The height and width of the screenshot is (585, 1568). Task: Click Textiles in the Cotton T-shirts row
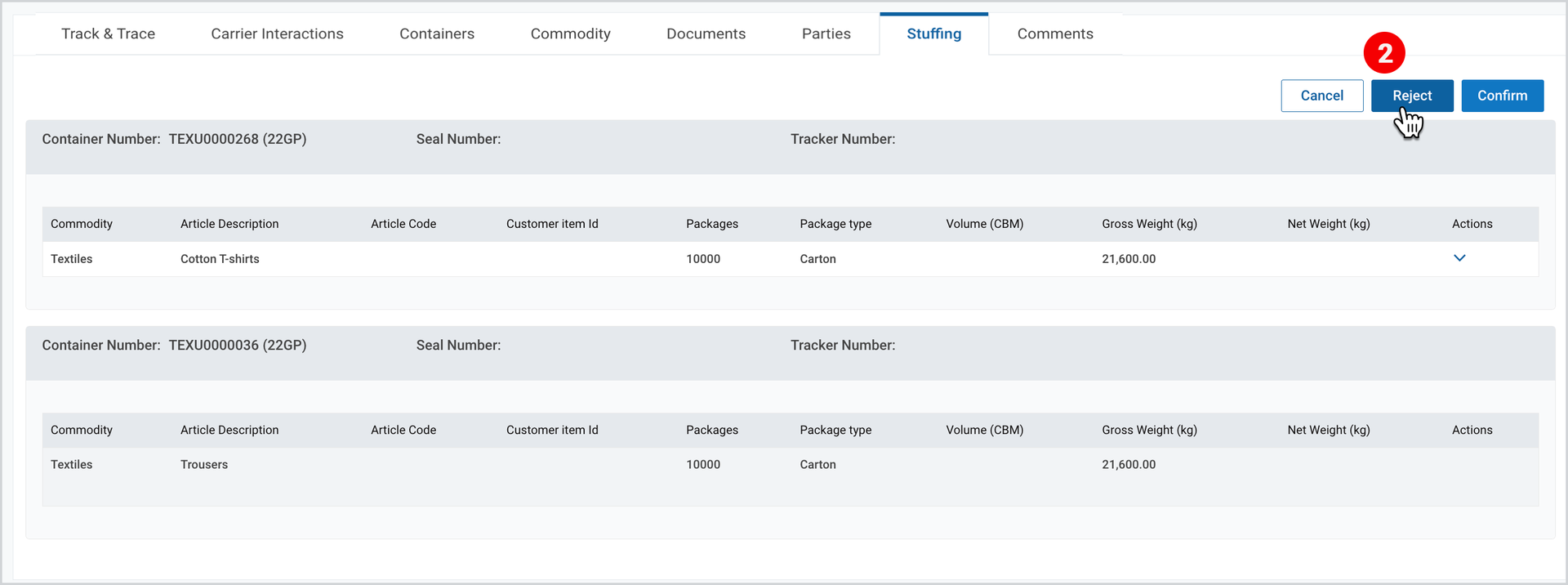(x=71, y=259)
